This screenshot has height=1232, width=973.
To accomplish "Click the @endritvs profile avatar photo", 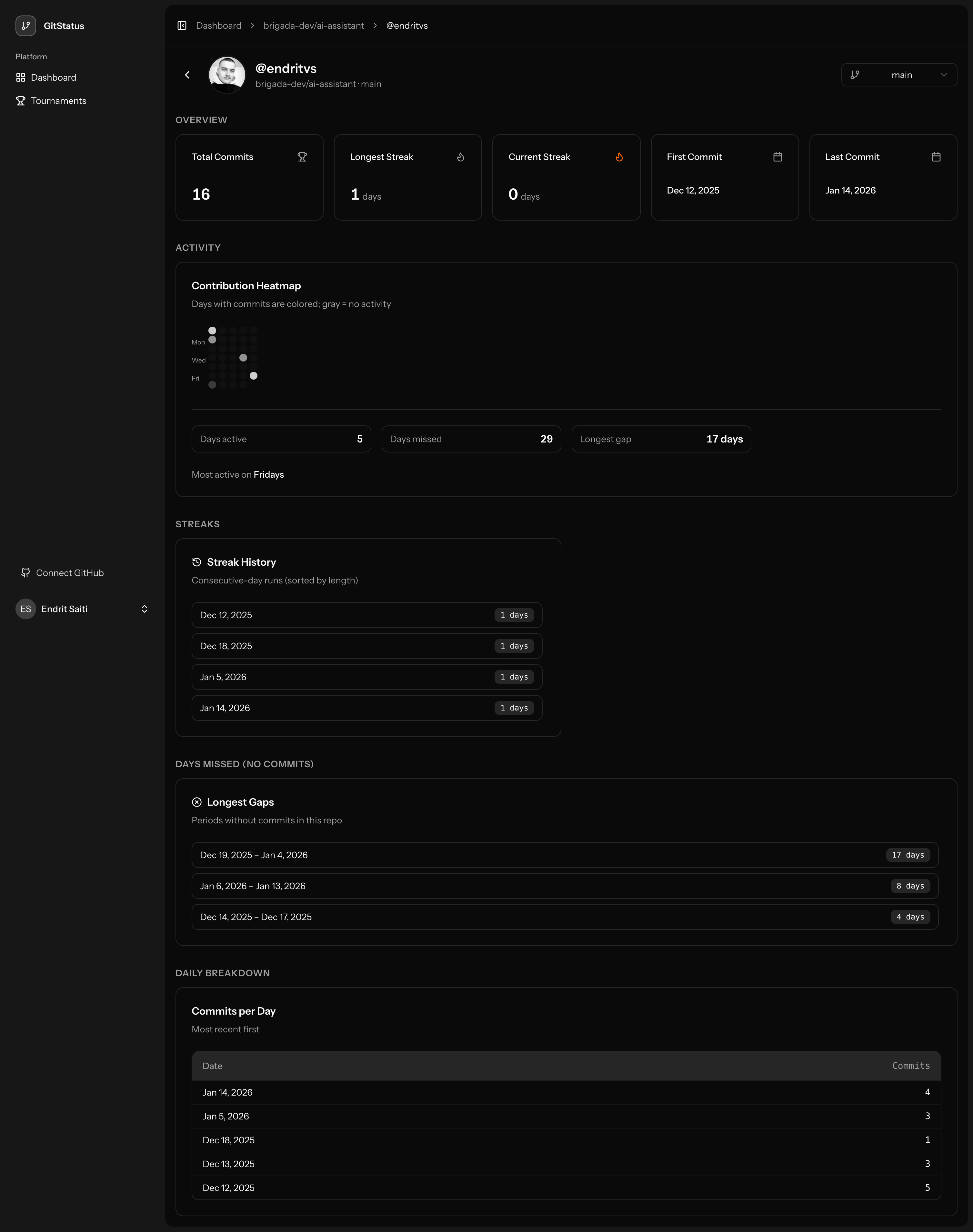I will point(227,75).
